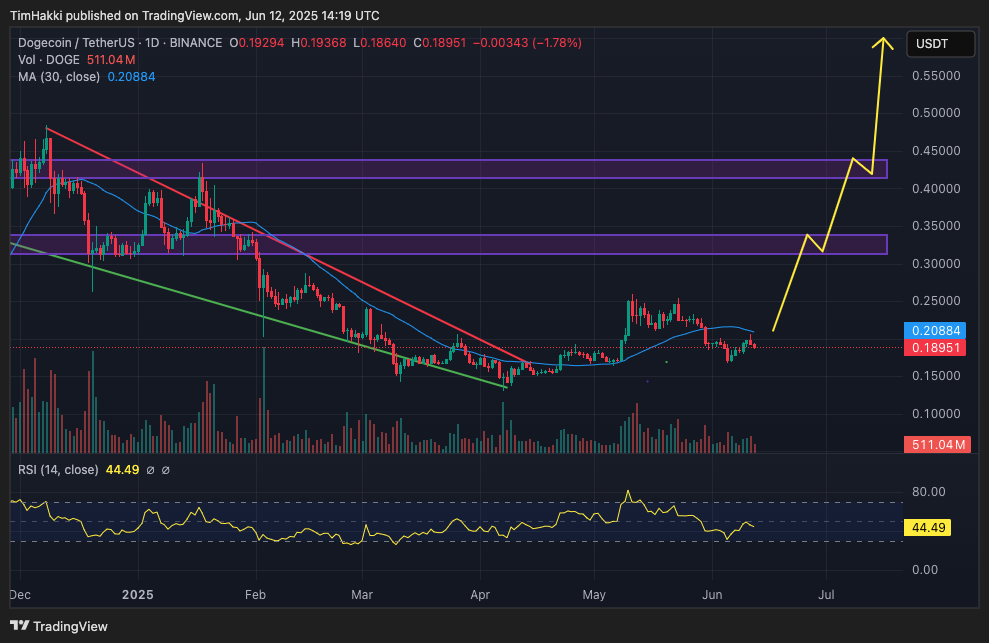989x643 pixels.
Task: Click the Jul label on time axis
Action: coord(826,595)
